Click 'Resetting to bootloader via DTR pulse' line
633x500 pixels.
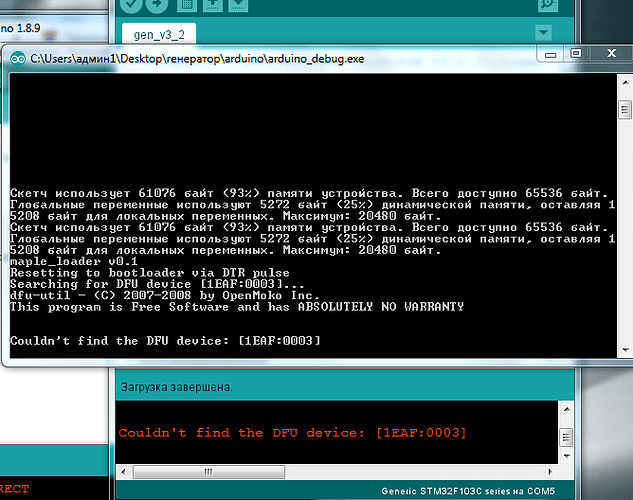150,273
